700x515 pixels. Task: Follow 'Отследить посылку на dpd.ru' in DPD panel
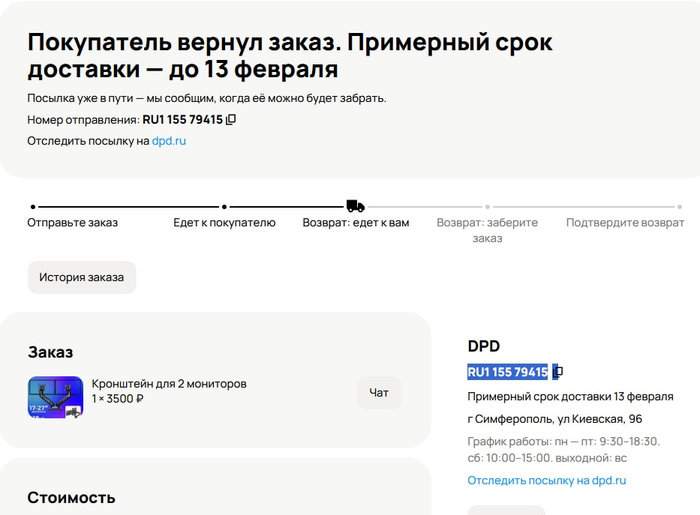point(546,480)
